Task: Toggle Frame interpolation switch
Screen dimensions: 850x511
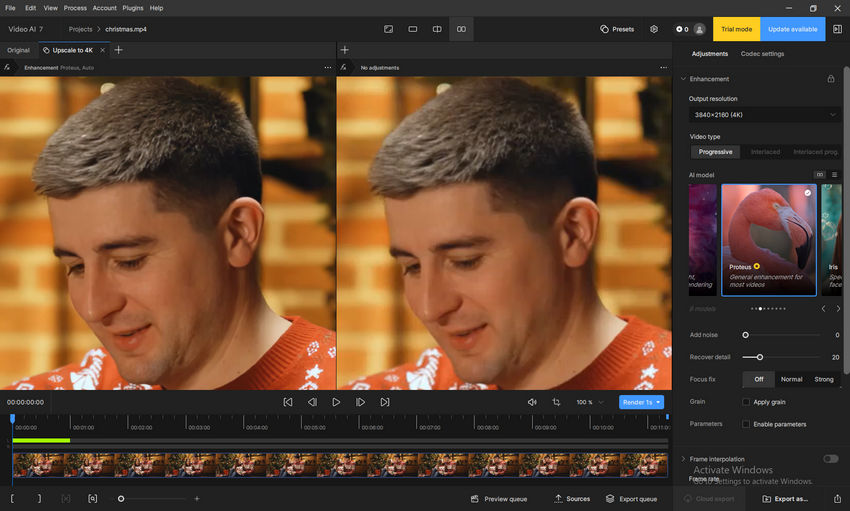Action: click(830, 459)
